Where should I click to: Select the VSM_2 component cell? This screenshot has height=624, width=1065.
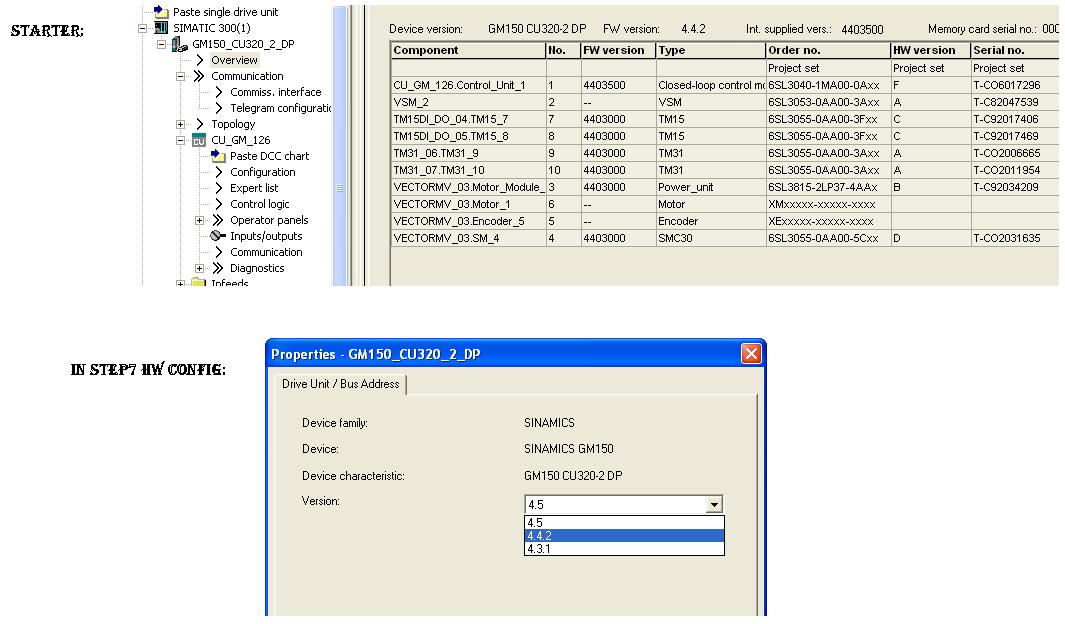coord(469,103)
